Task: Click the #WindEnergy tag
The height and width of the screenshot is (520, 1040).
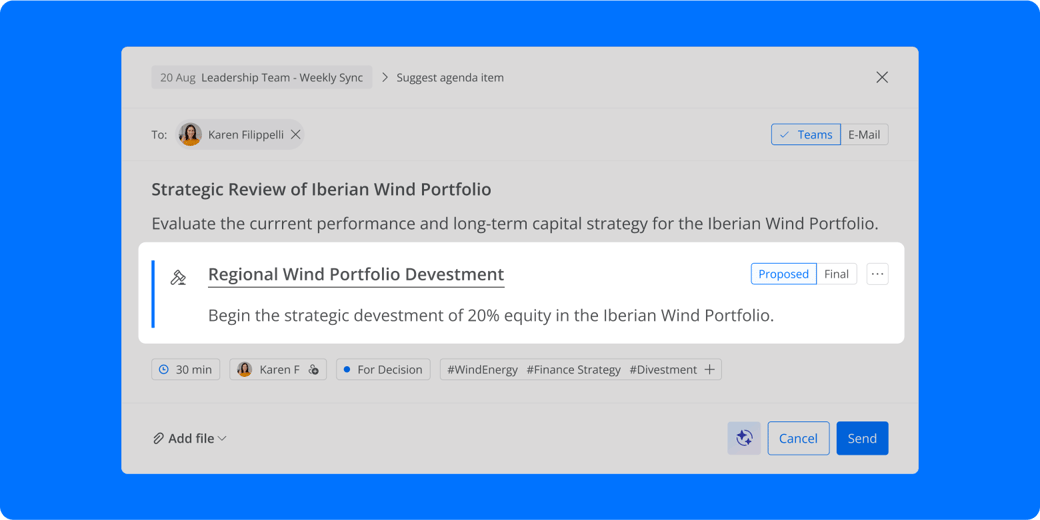Action: 482,369
